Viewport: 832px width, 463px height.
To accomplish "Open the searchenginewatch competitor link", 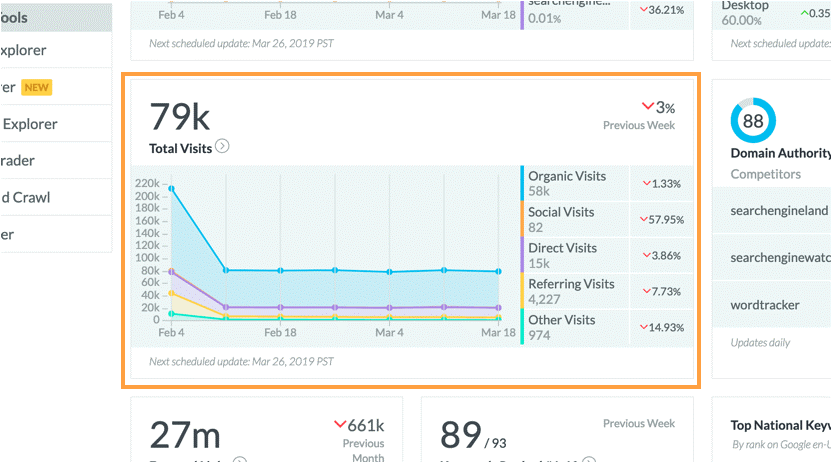I will tap(780, 258).
